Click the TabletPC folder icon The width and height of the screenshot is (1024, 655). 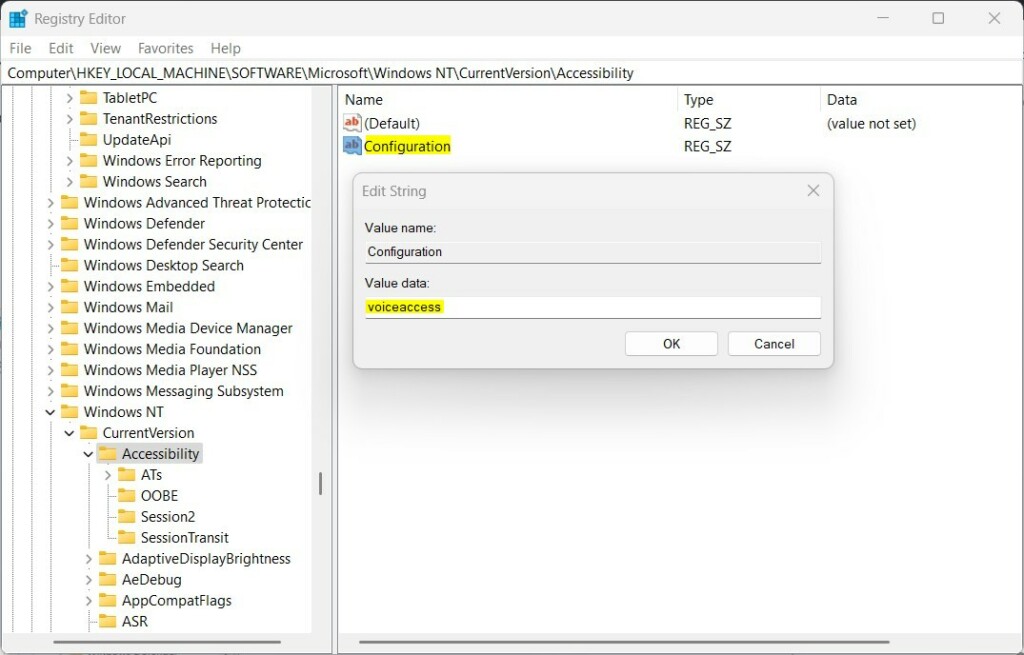click(88, 97)
